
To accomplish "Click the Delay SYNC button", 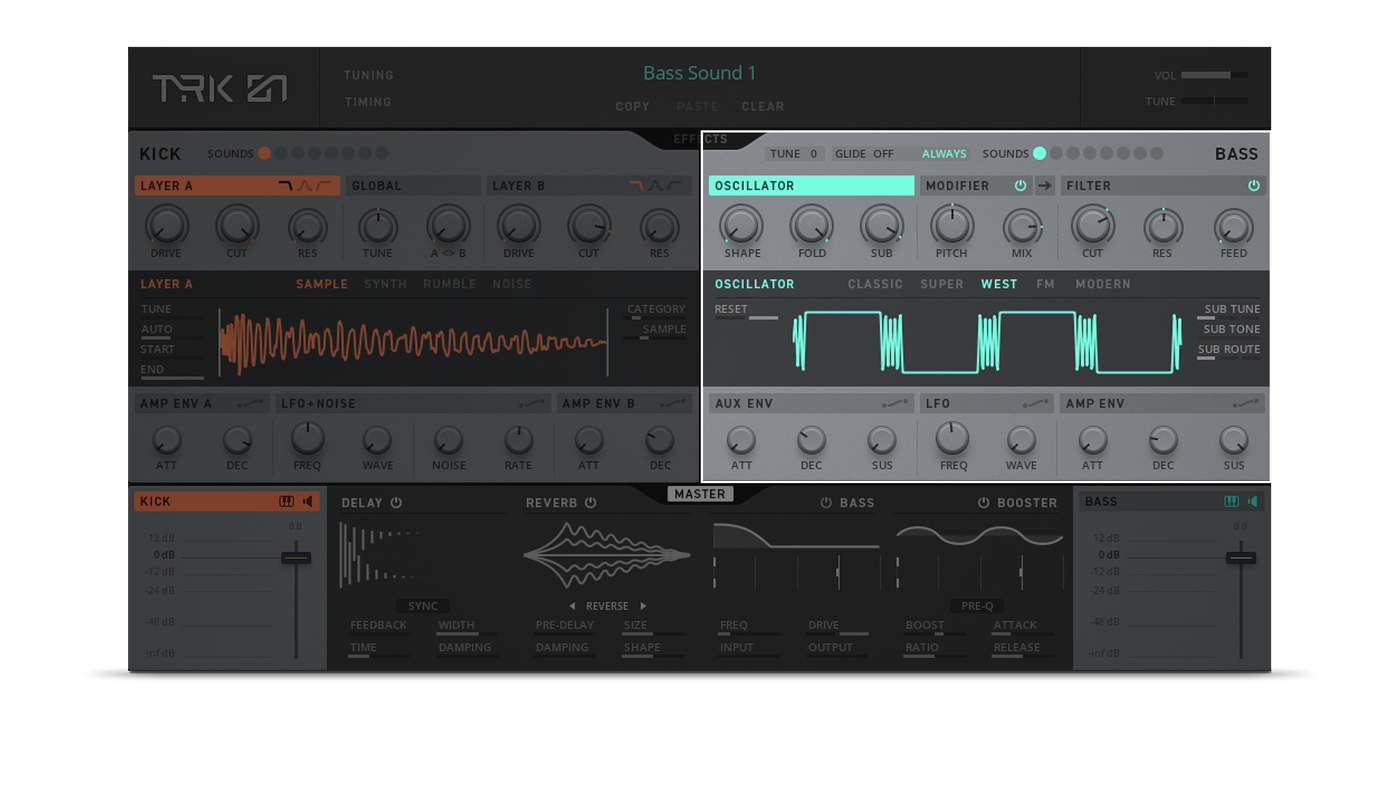I will coord(423,606).
